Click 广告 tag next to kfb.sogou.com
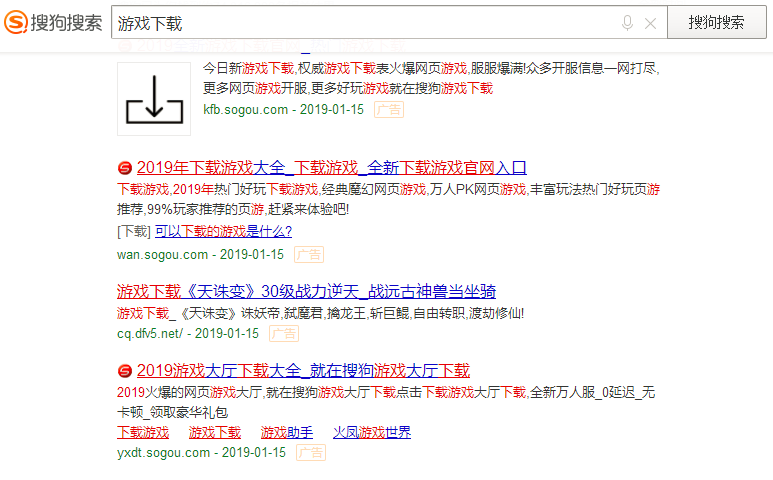Image resolution: width=773 pixels, height=480 pixels. coord(389,109)
